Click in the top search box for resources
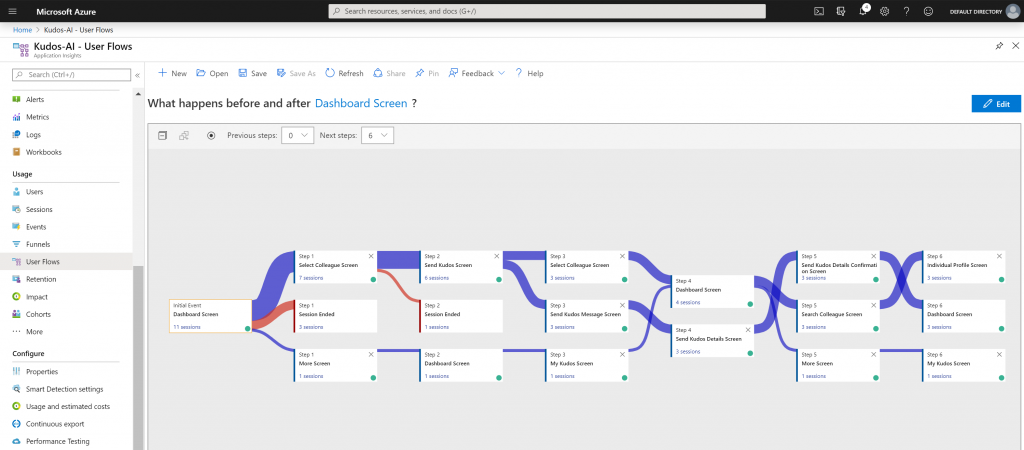The image size is (1024, 450). (x=547, y=11)
